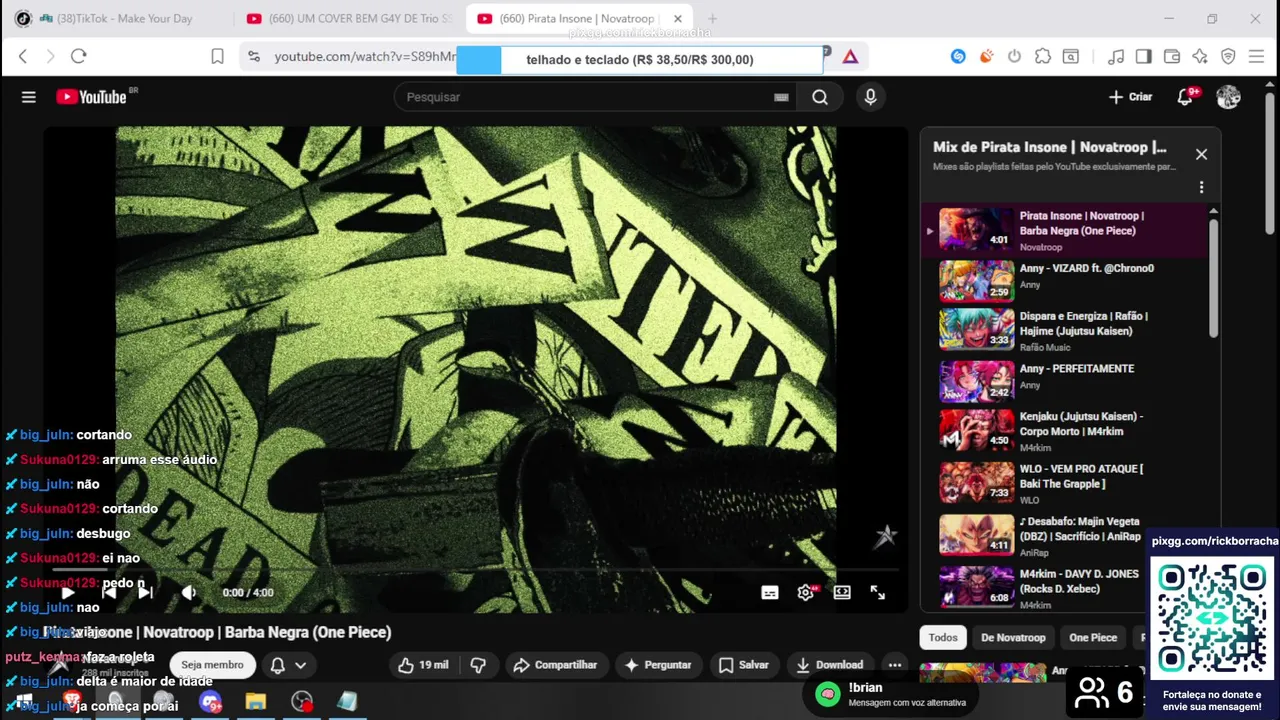
Task: Switch to UM COVER BEM G4Y tab
Action: coord(349,18)
